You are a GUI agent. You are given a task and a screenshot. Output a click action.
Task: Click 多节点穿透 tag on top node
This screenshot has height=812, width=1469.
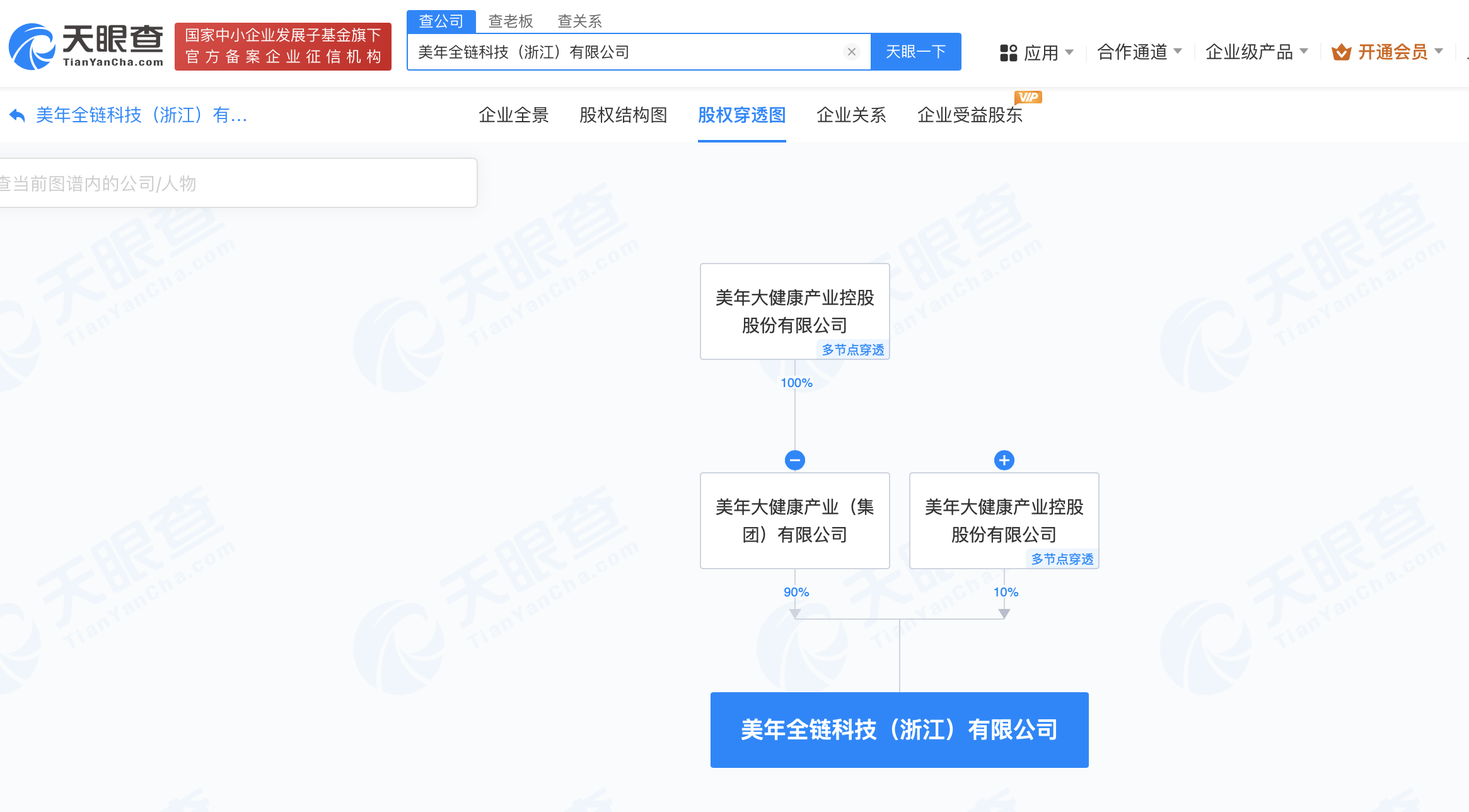(x=852, y=350)
